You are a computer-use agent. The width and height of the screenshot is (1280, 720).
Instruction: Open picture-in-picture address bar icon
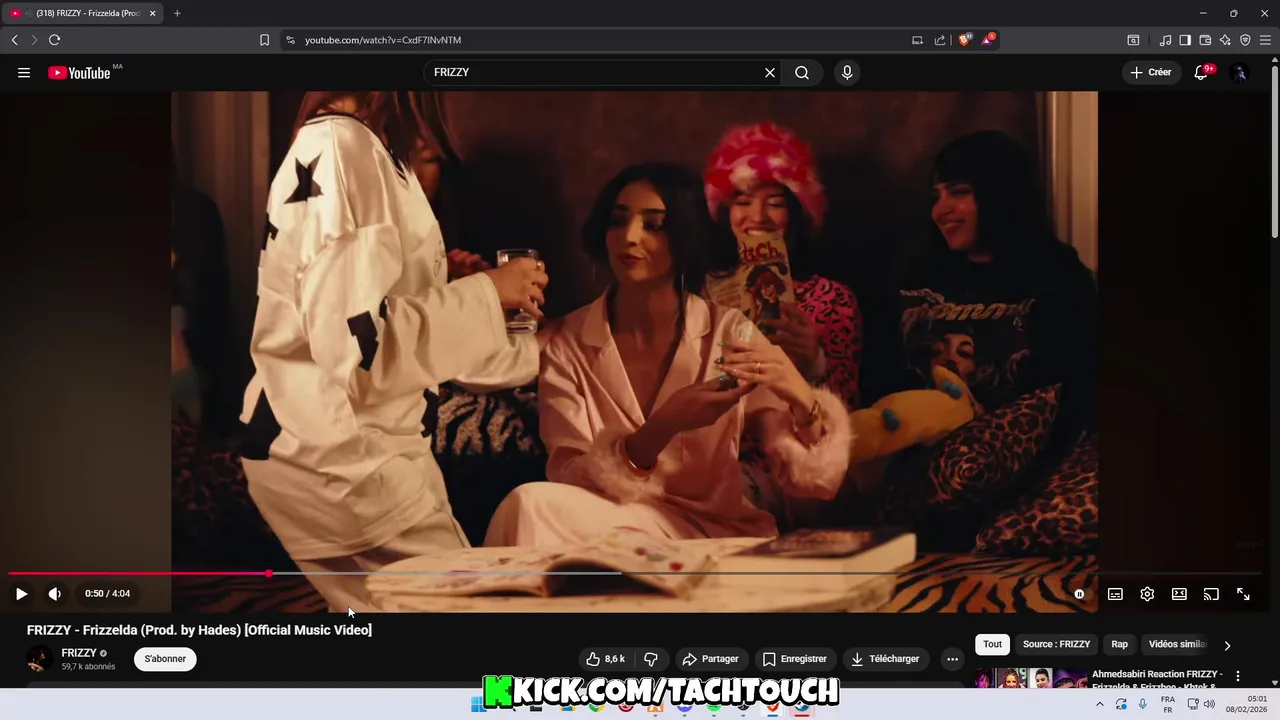point(917,40)
